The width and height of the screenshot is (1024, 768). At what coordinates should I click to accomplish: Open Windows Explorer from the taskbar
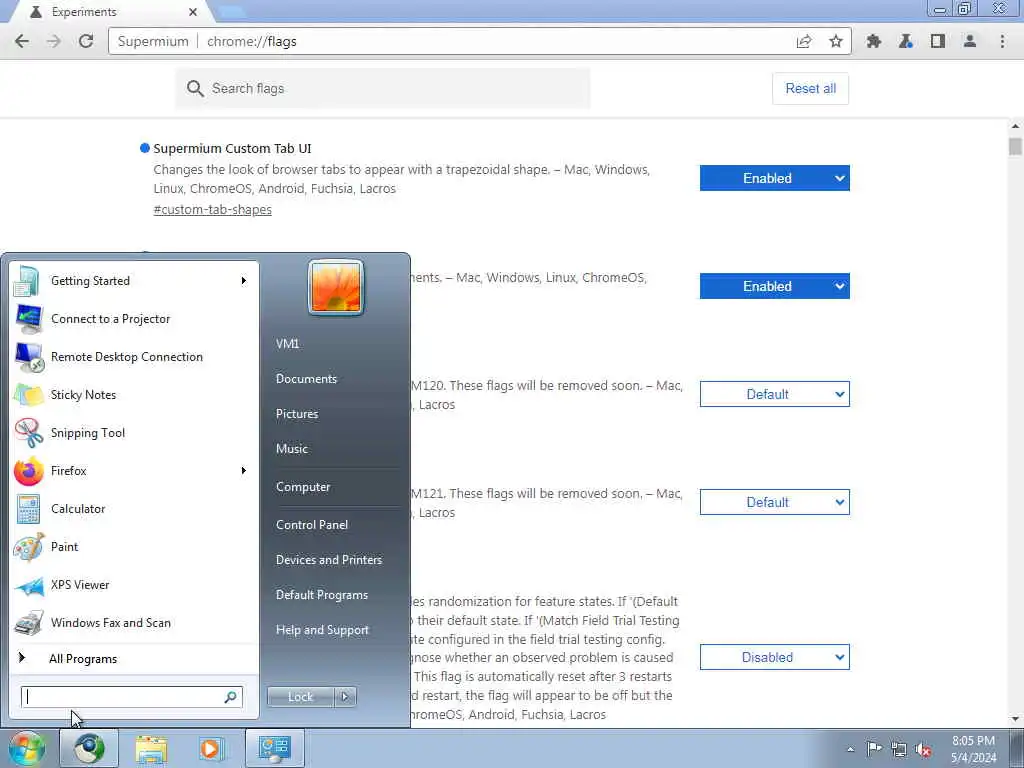[x=152, y=748]
